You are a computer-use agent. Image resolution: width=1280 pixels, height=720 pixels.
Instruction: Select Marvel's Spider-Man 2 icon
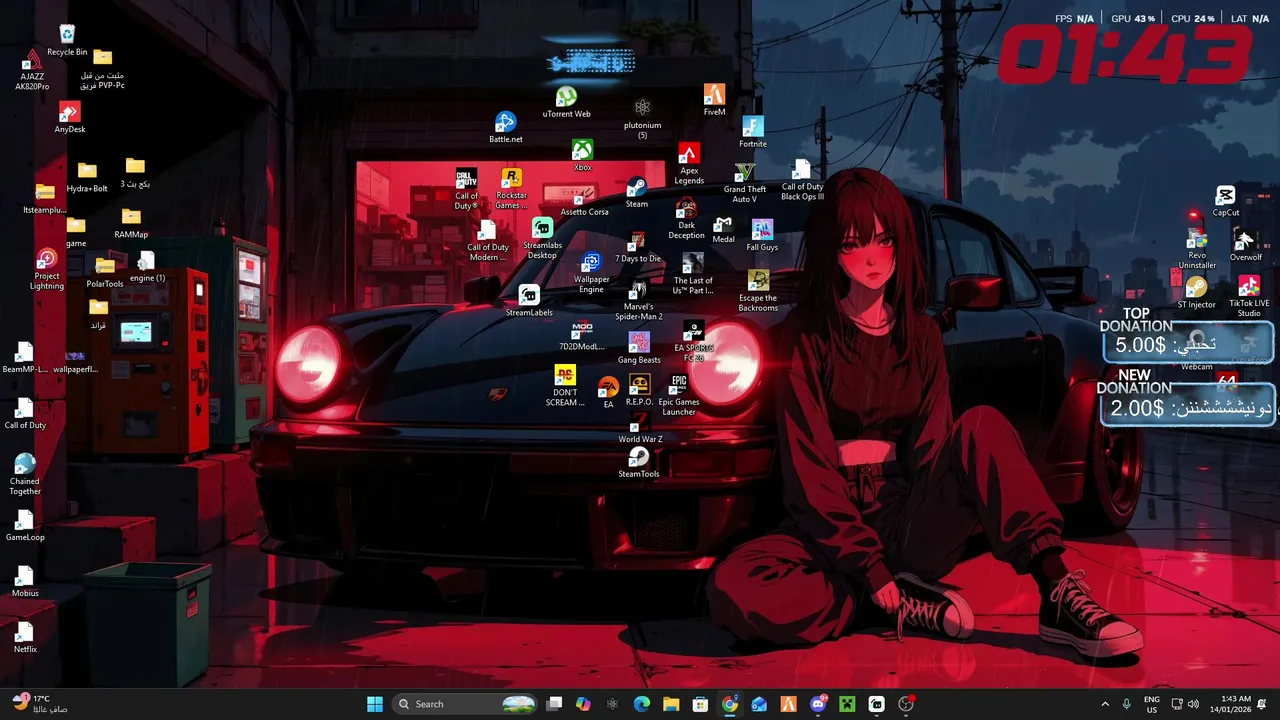(639, 300)
